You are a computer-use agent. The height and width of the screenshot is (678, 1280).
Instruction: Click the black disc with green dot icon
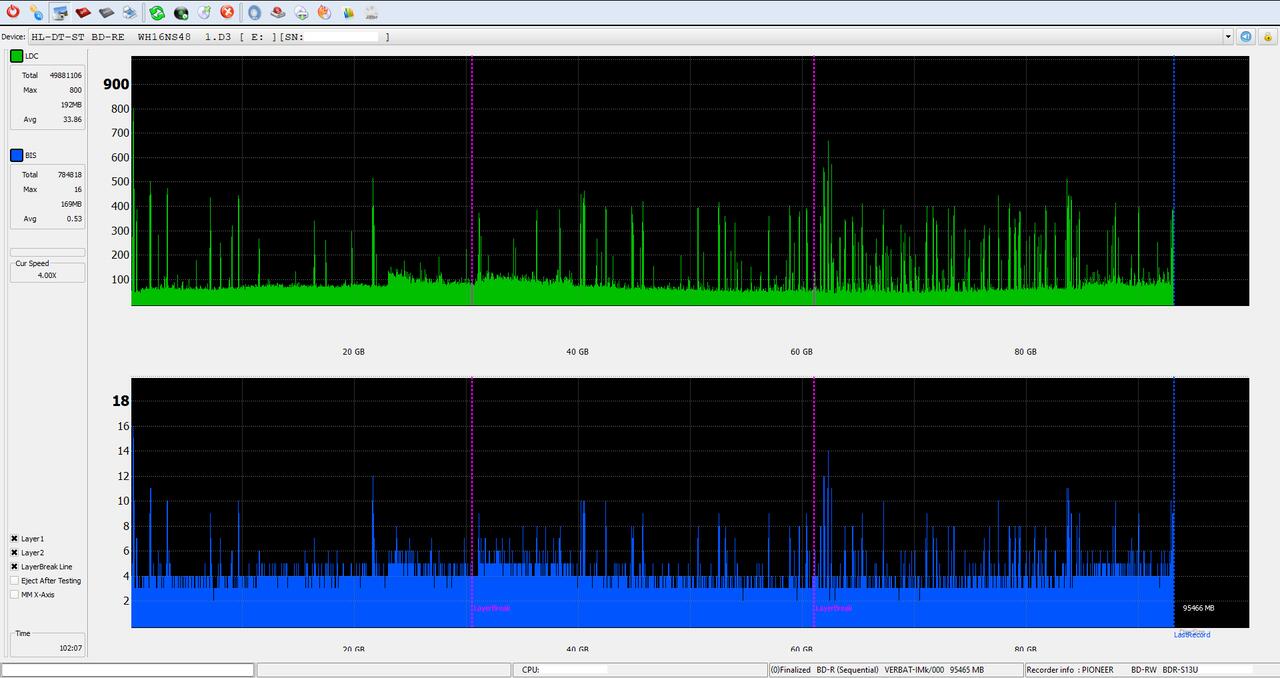pyautogui.click(x=181, y=12)
